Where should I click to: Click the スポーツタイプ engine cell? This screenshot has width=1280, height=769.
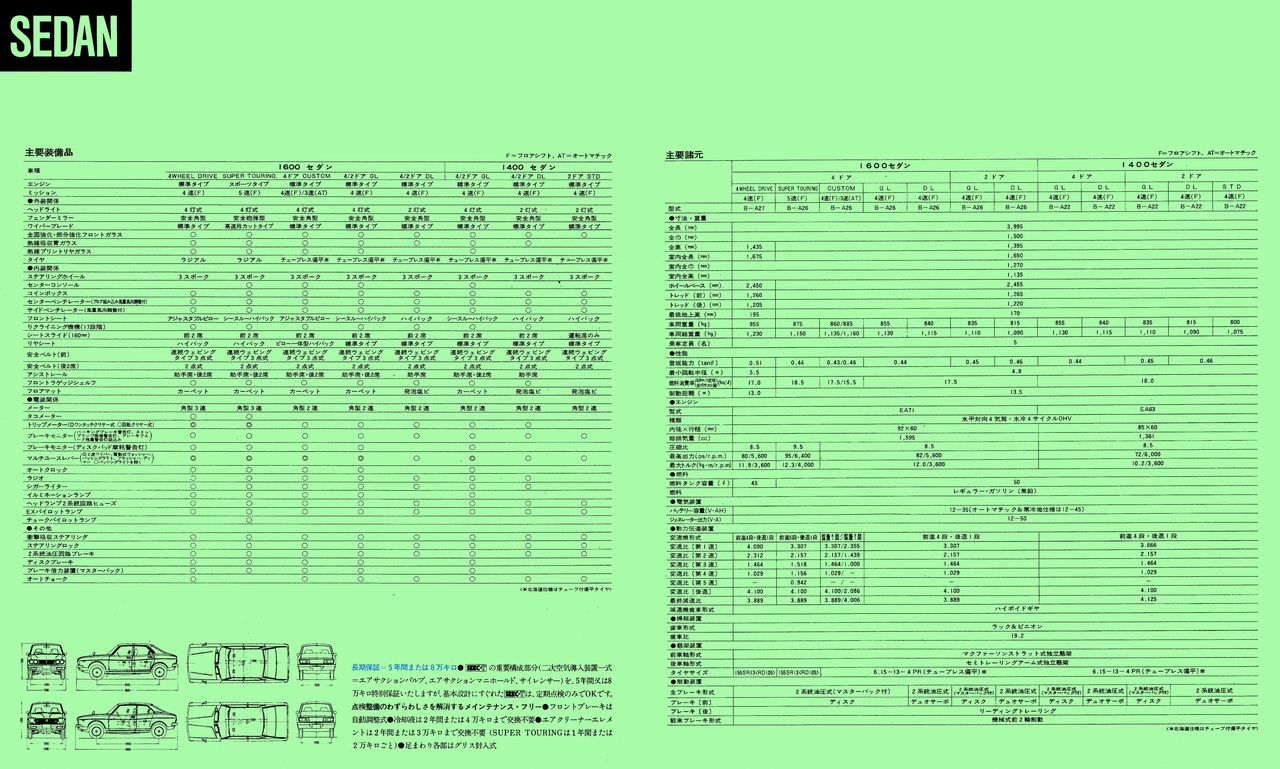pos(248,184)
